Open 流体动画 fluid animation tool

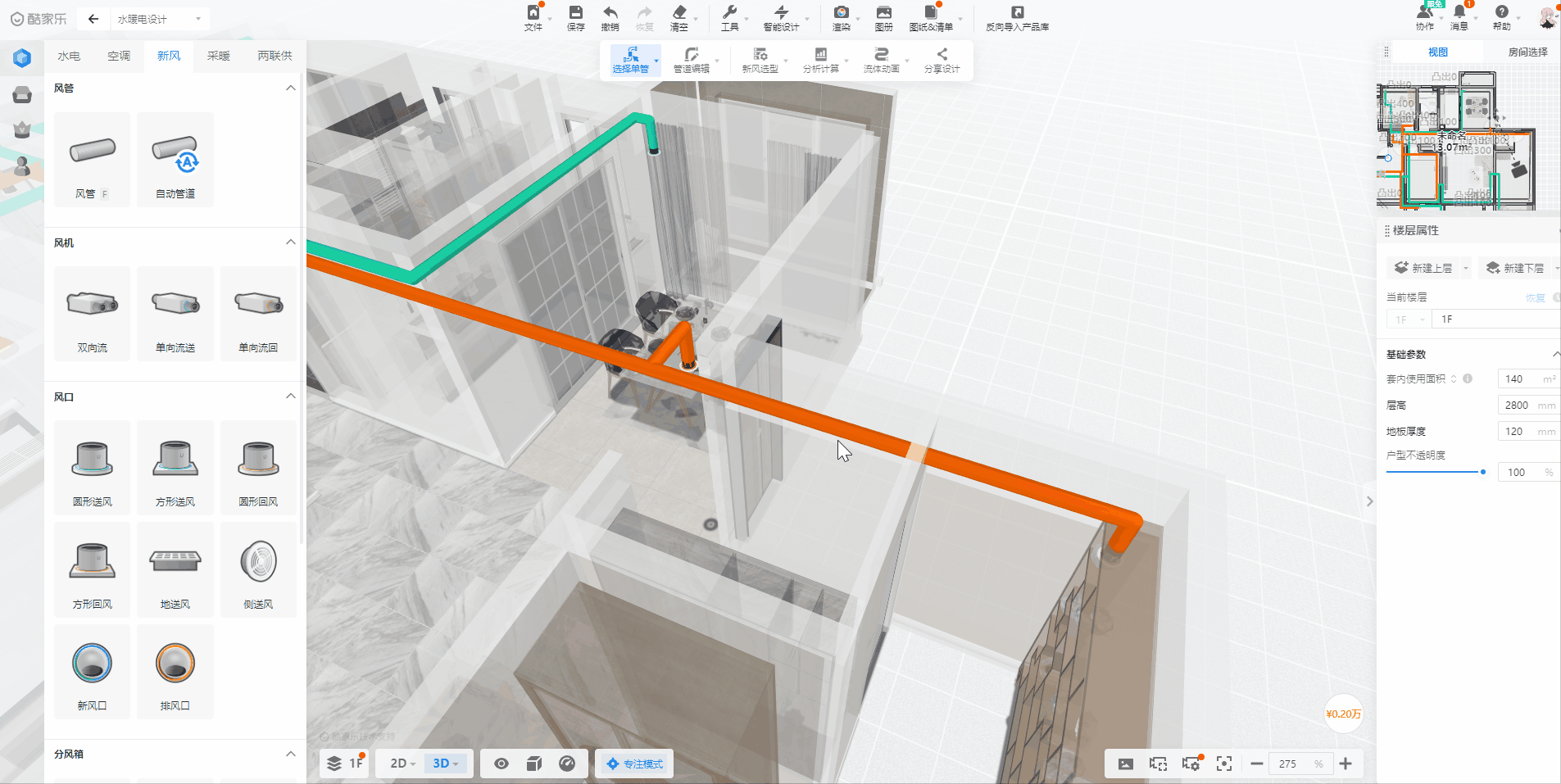(881, 60)
